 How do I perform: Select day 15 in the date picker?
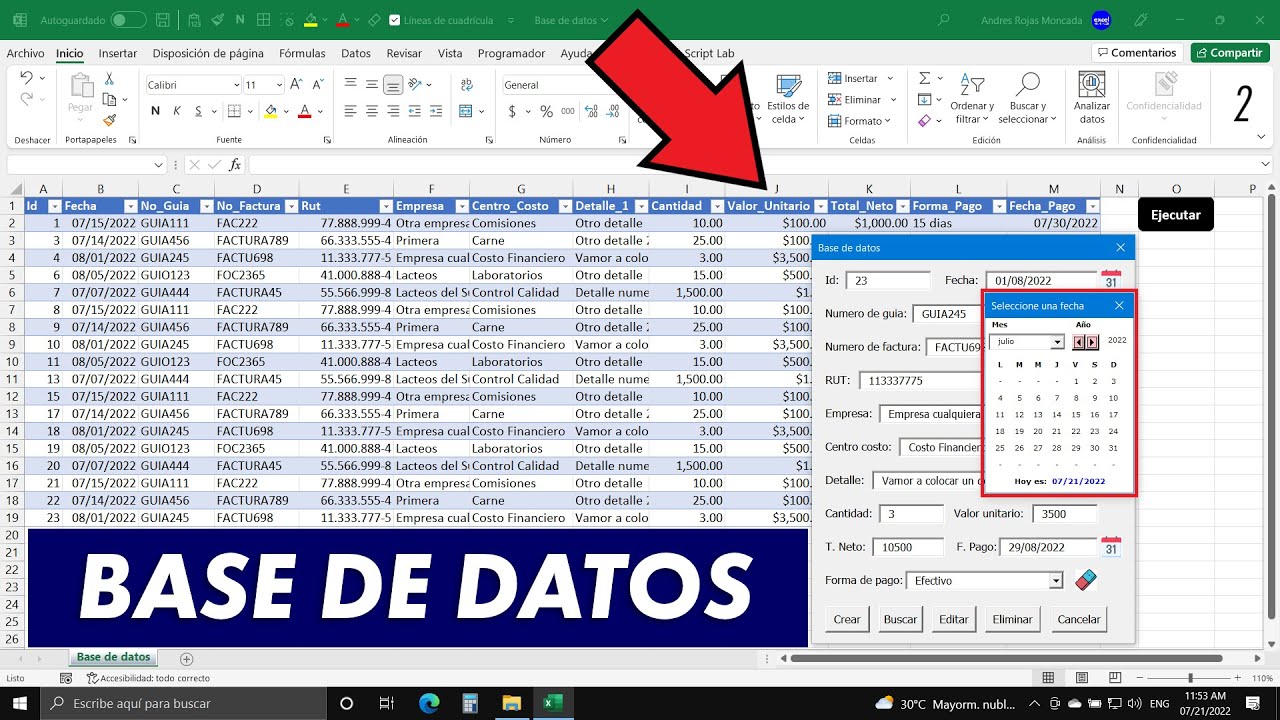coord(1076,414)
